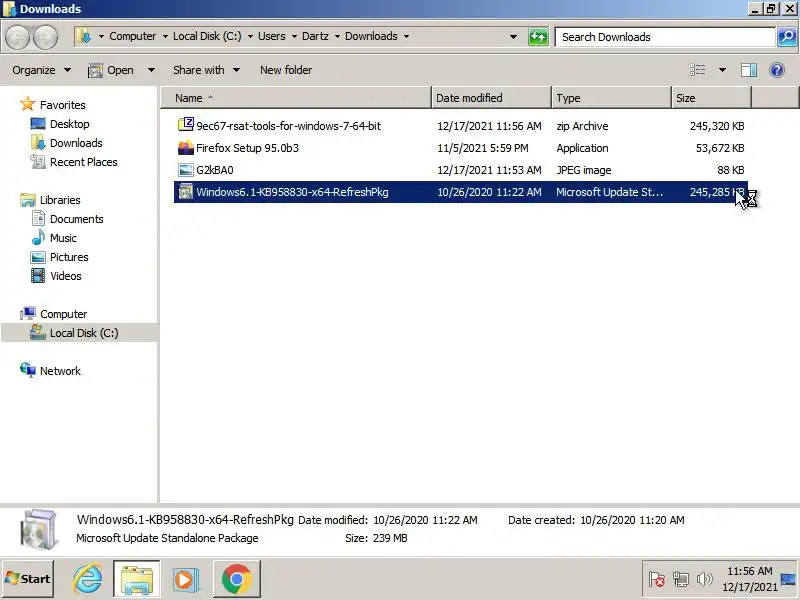
Task: Open Explorer help question mark icon
Action: coord(777,70)
